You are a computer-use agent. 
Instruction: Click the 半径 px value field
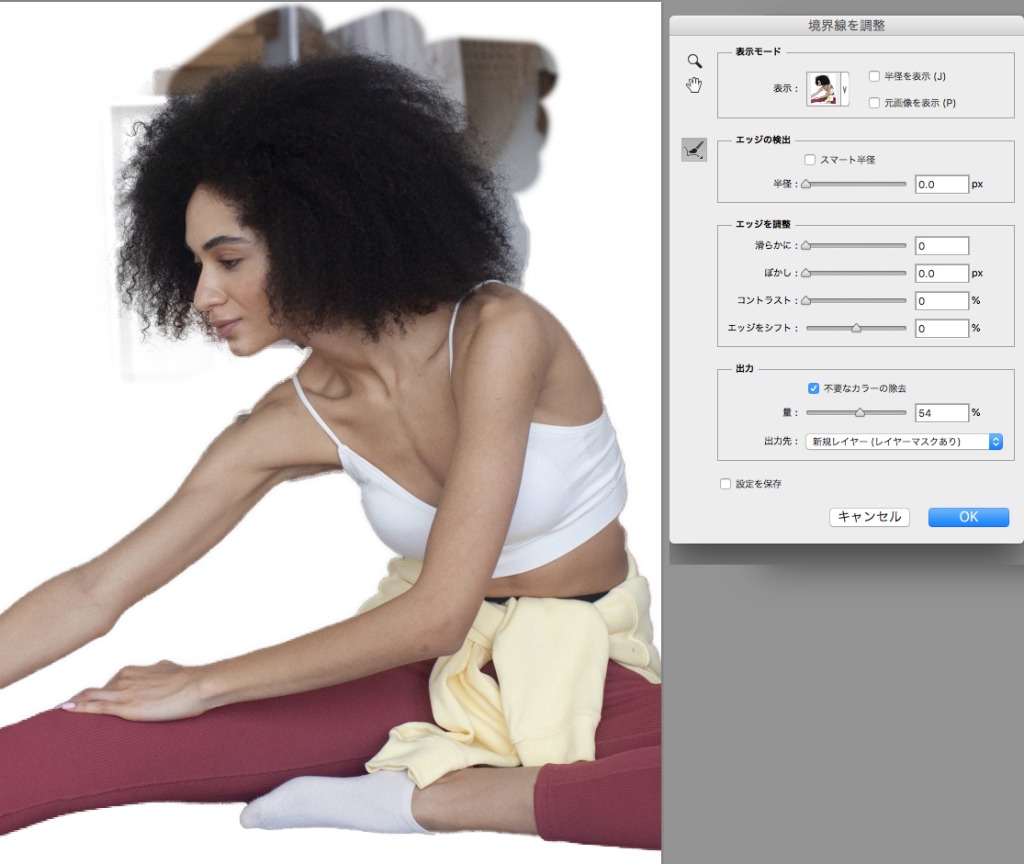[x=942, y=184]
